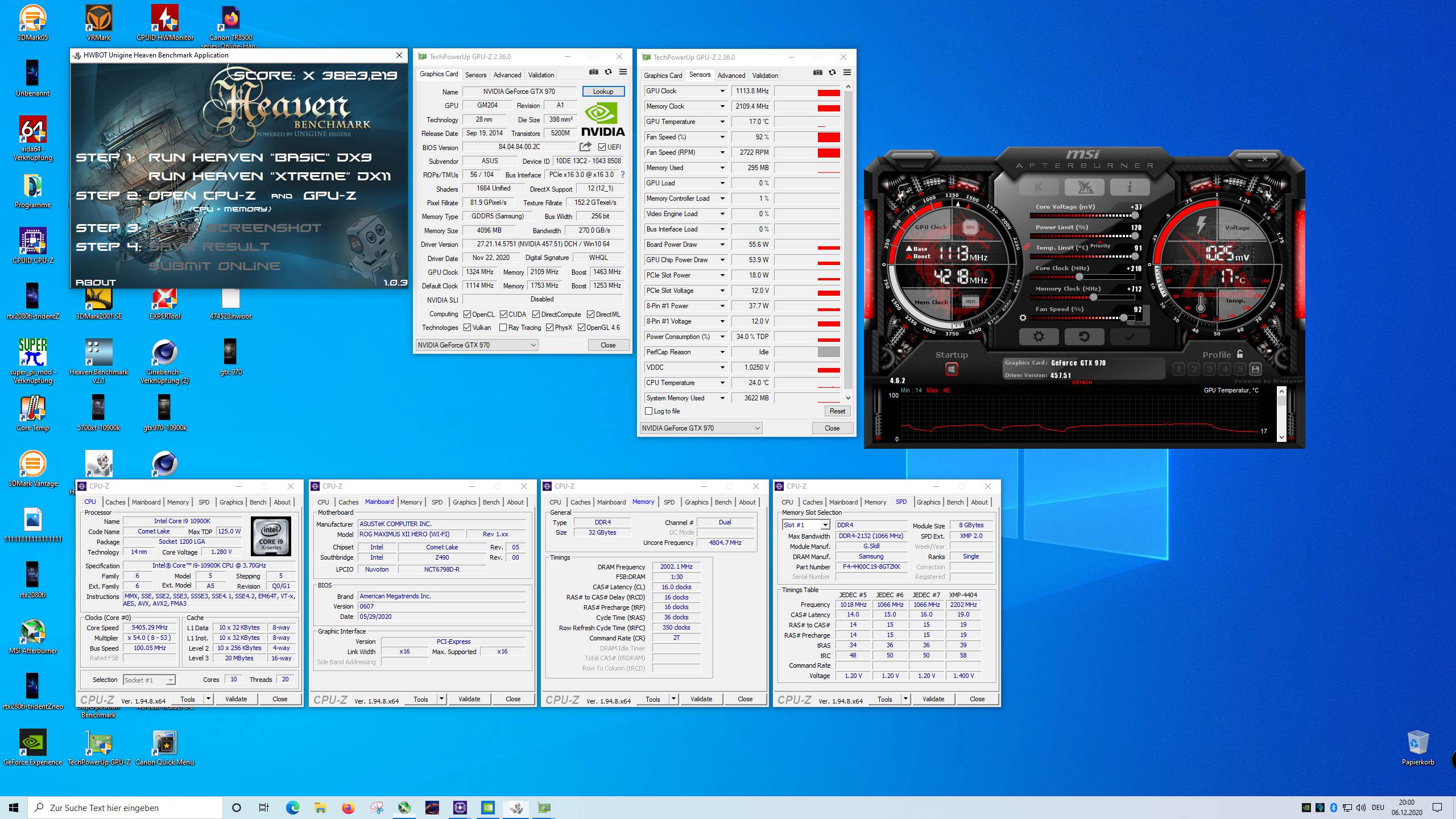Open Afterburner settings gear button
The image size is (1456, 819).
click(x=1039, y=337)
